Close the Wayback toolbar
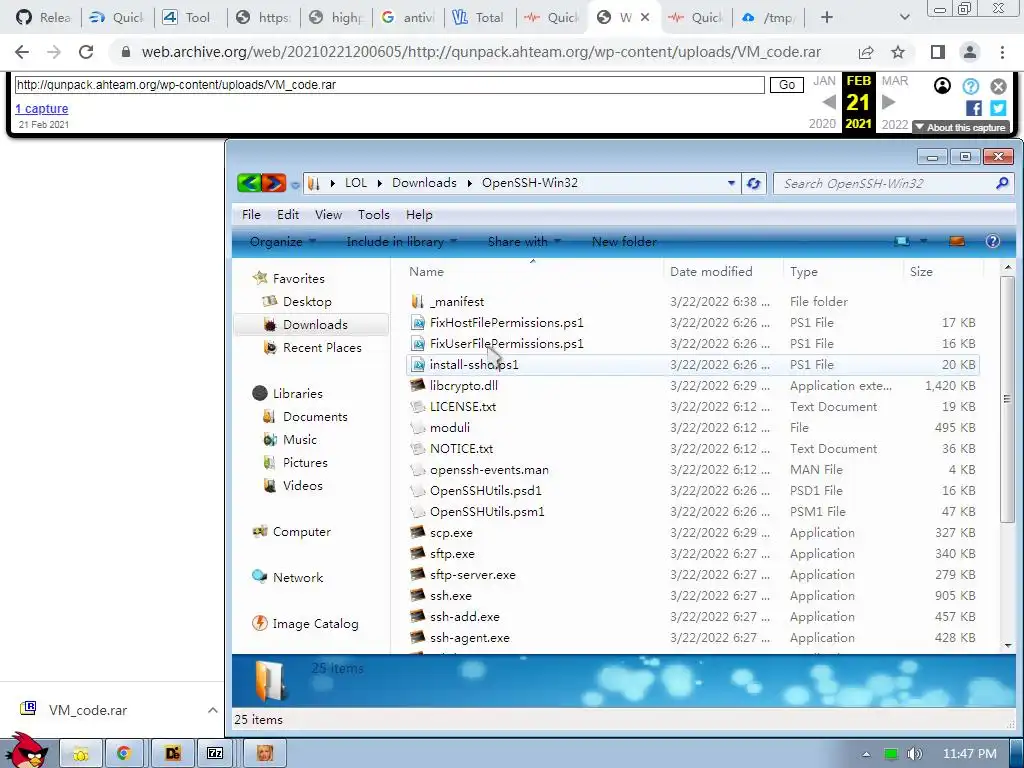1024x768 pixels. coord(999,86)
